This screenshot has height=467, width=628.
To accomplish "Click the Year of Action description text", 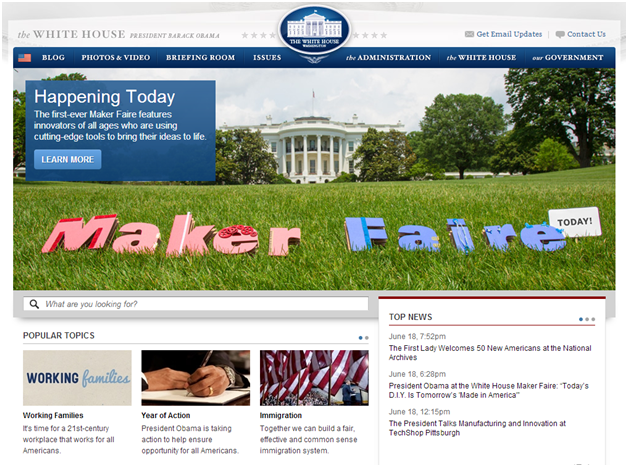I will 190,439.
